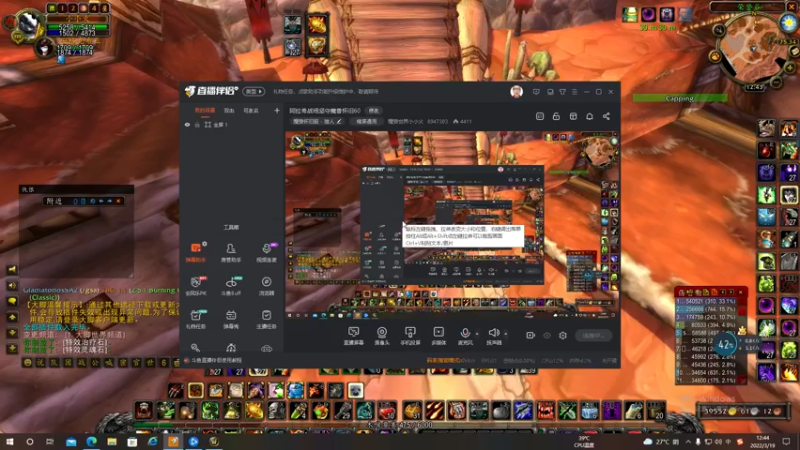Screen dimensions: 800x450
Task: Click the message icon next to the avatar
Action: 536,92
